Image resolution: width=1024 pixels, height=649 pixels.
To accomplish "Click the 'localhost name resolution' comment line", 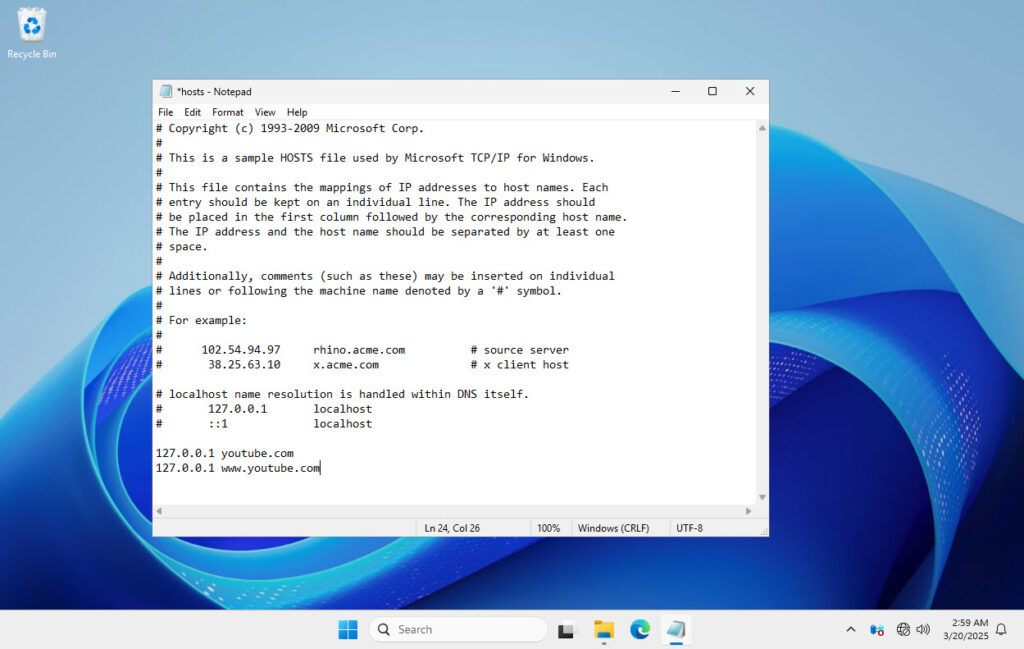I will tap(342, 394).
